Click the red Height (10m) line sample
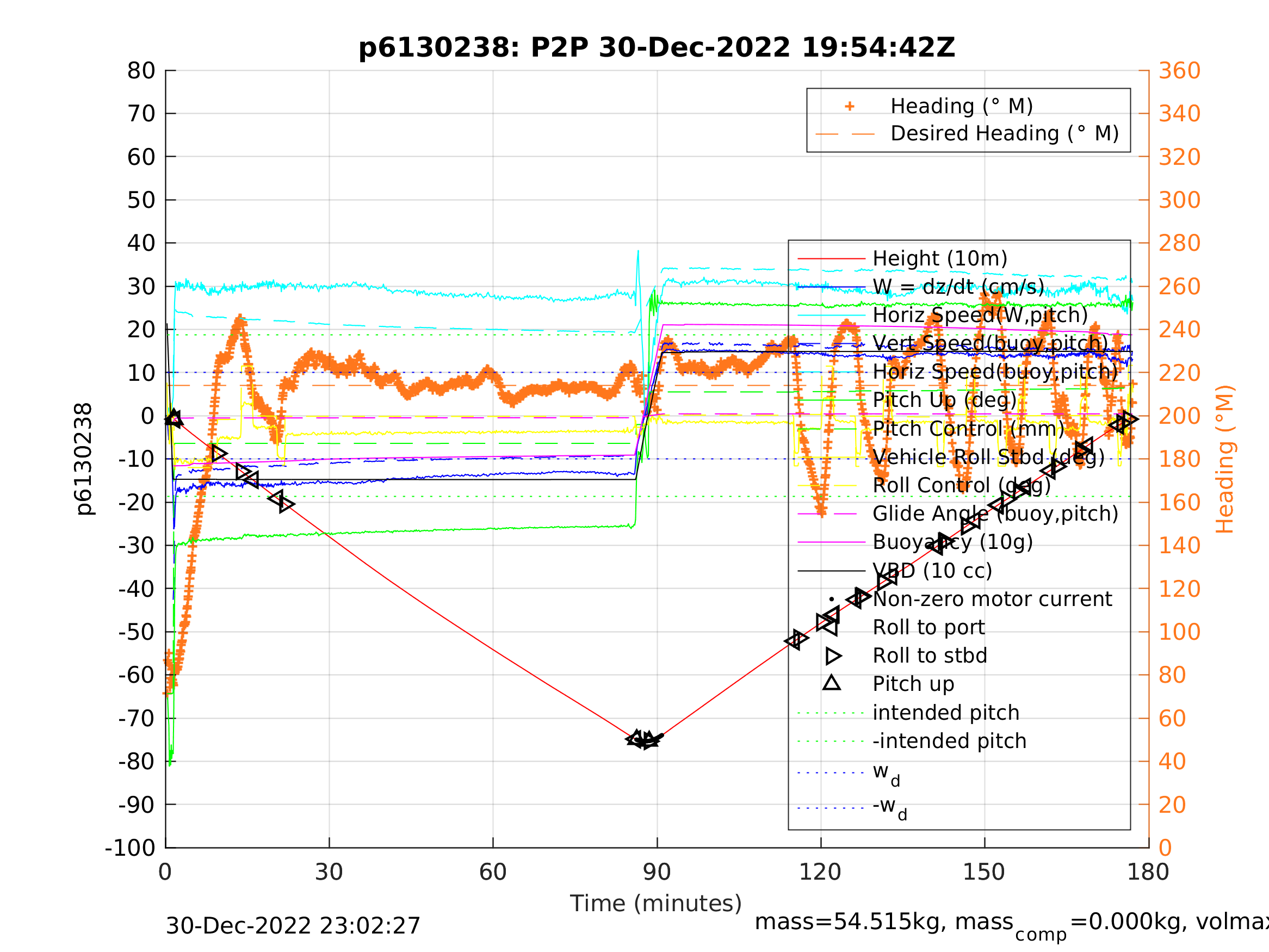Viewport: 1269px width, 952px height. [831, 259]
